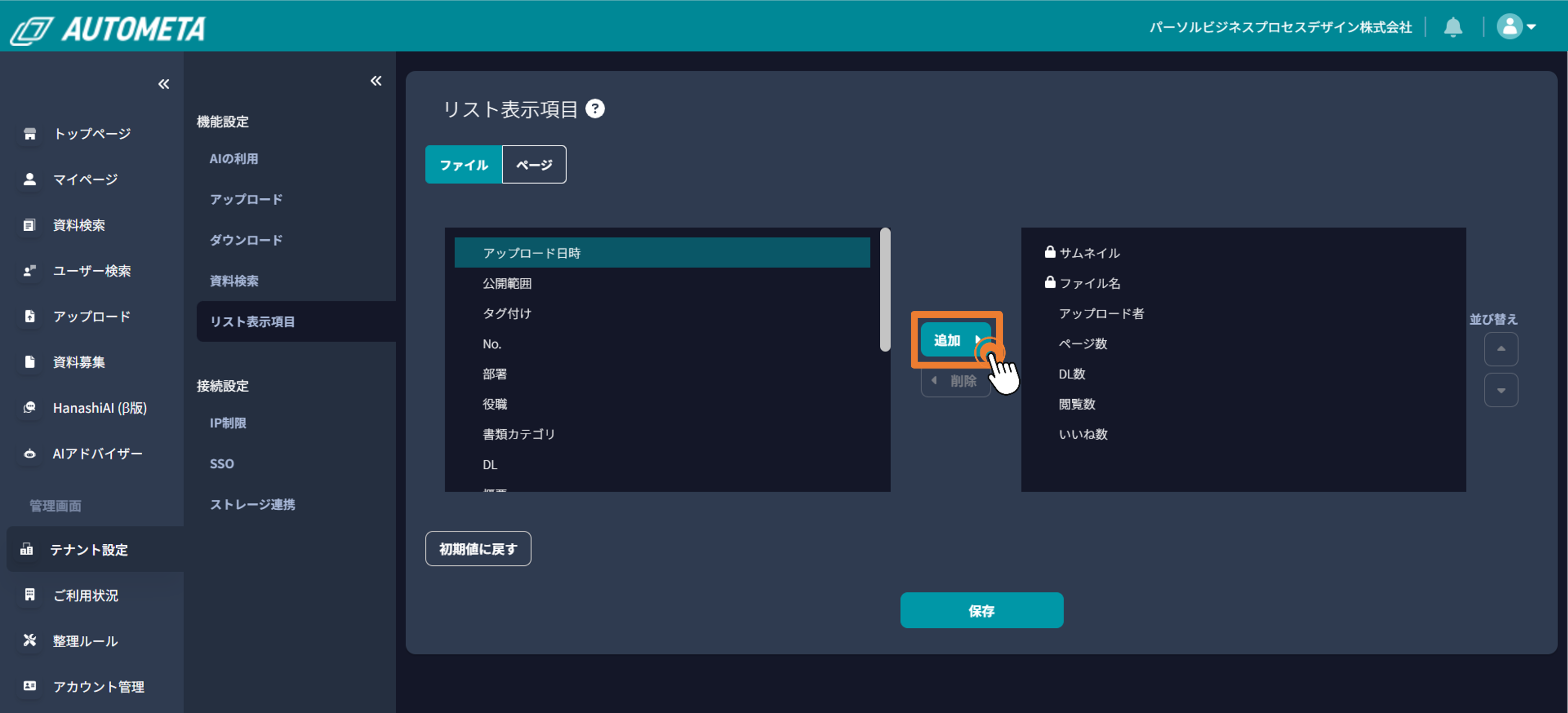
Task: Move item up with the sort up arrow
Action: pyautogui.click(x=1501, y=349)
